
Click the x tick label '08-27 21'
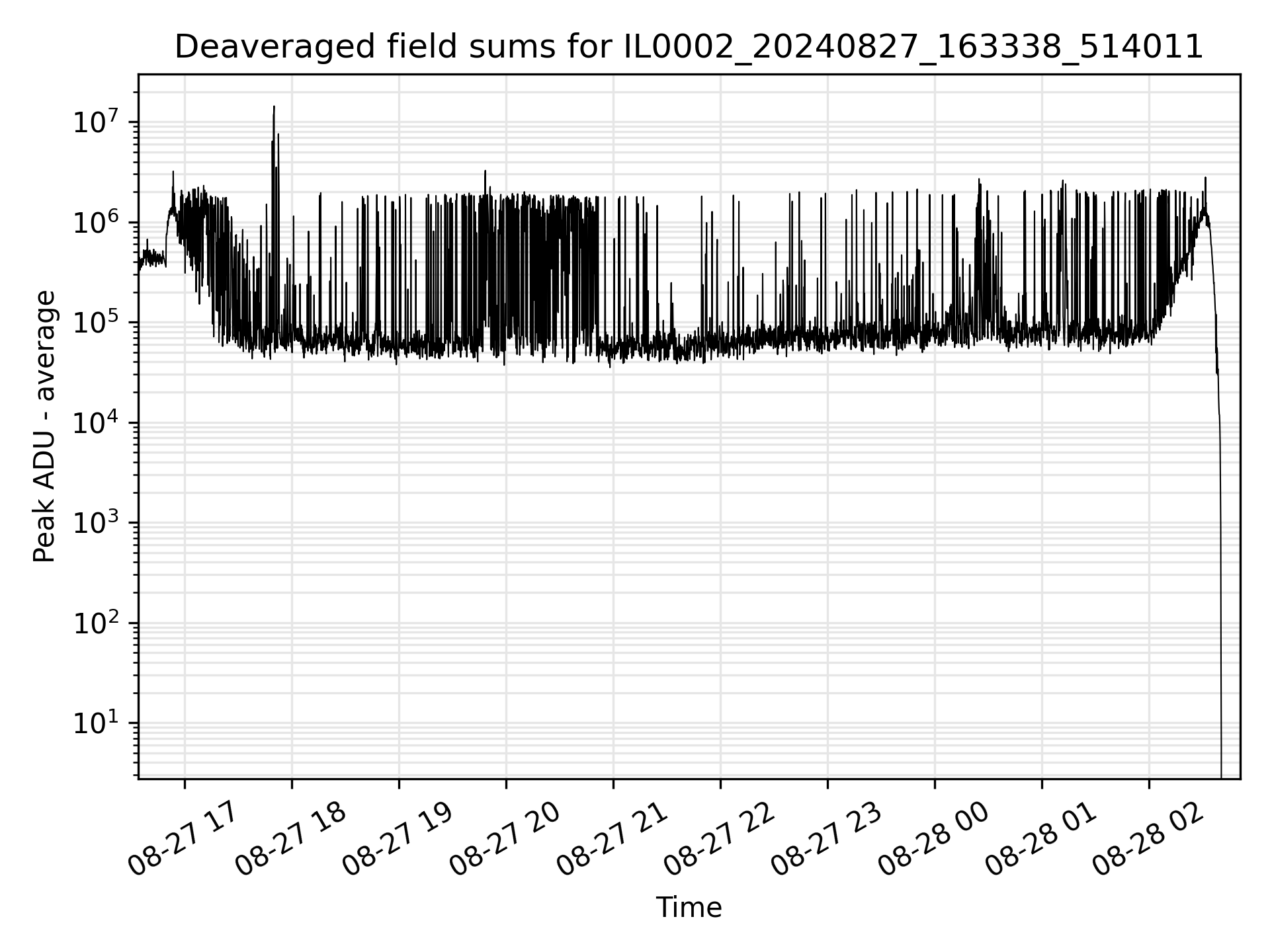[x=611, y=840]
